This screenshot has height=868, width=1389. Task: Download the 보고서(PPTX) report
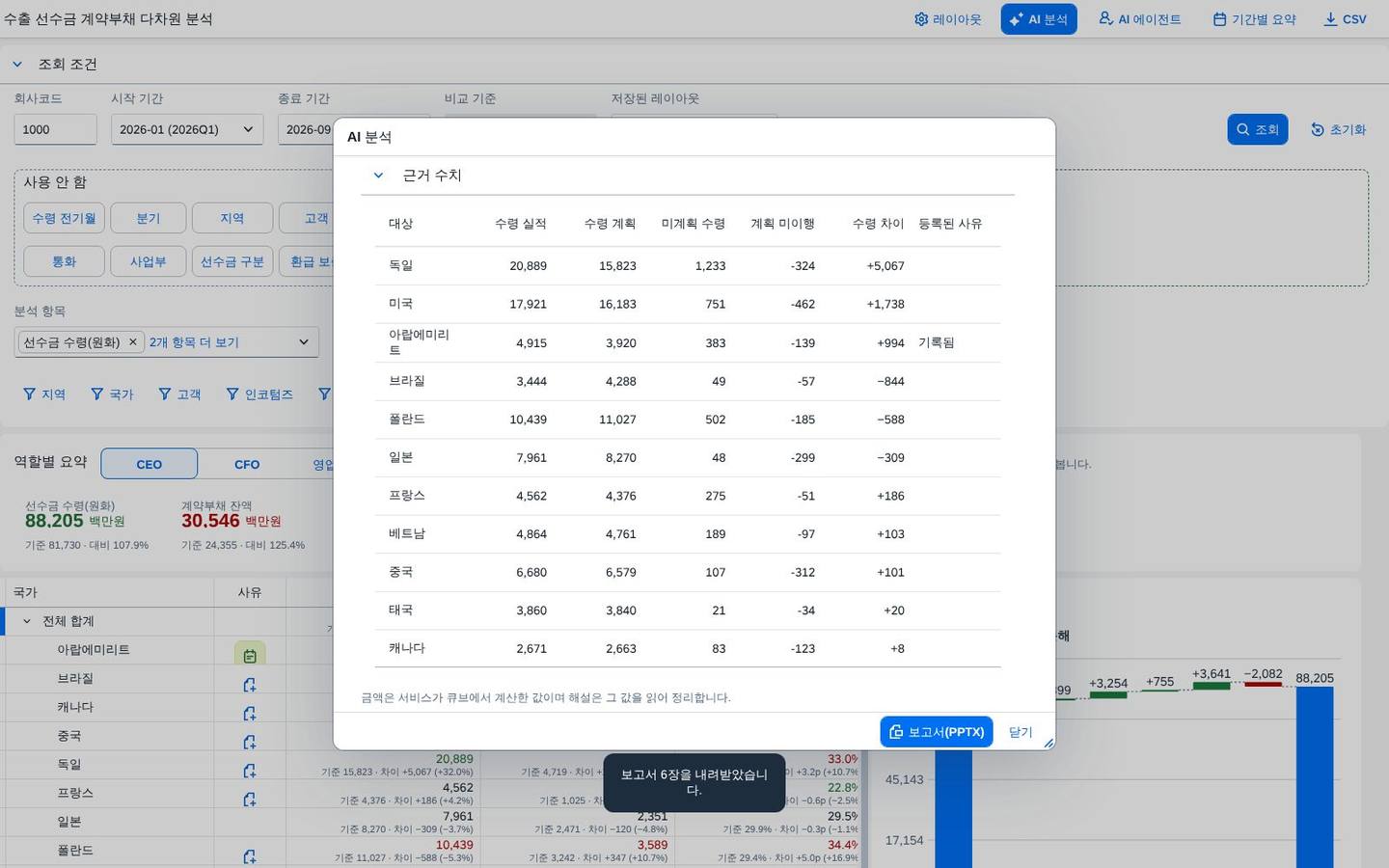(937, 732)
